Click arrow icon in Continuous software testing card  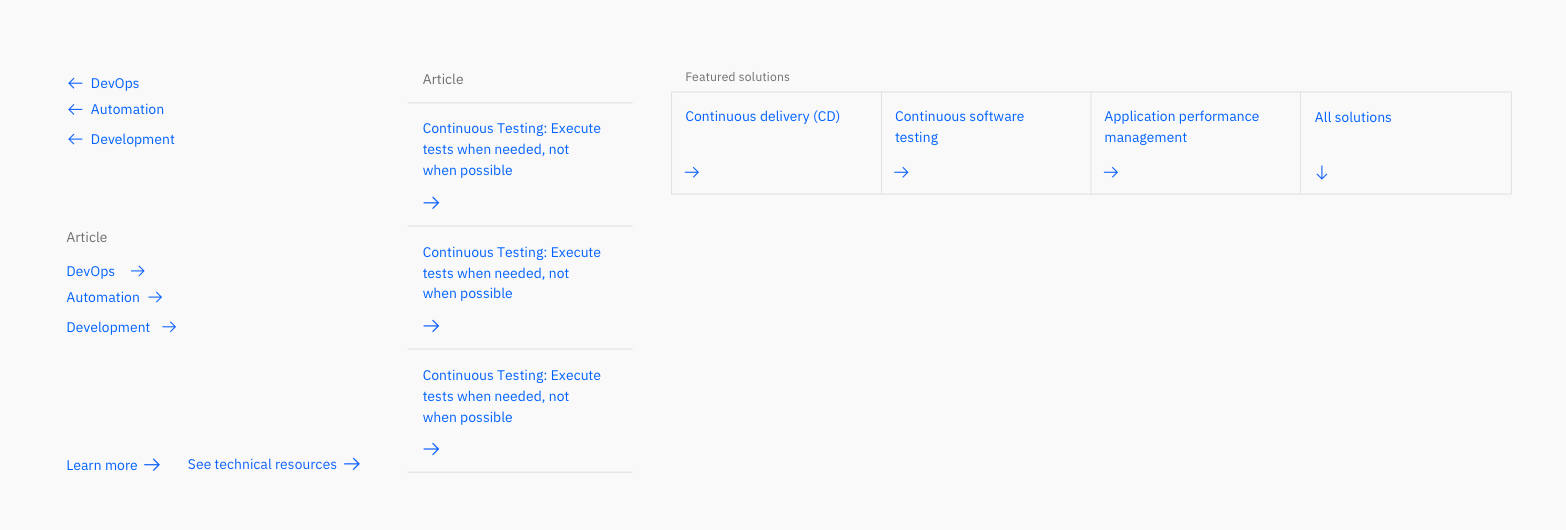click(901, 173)
